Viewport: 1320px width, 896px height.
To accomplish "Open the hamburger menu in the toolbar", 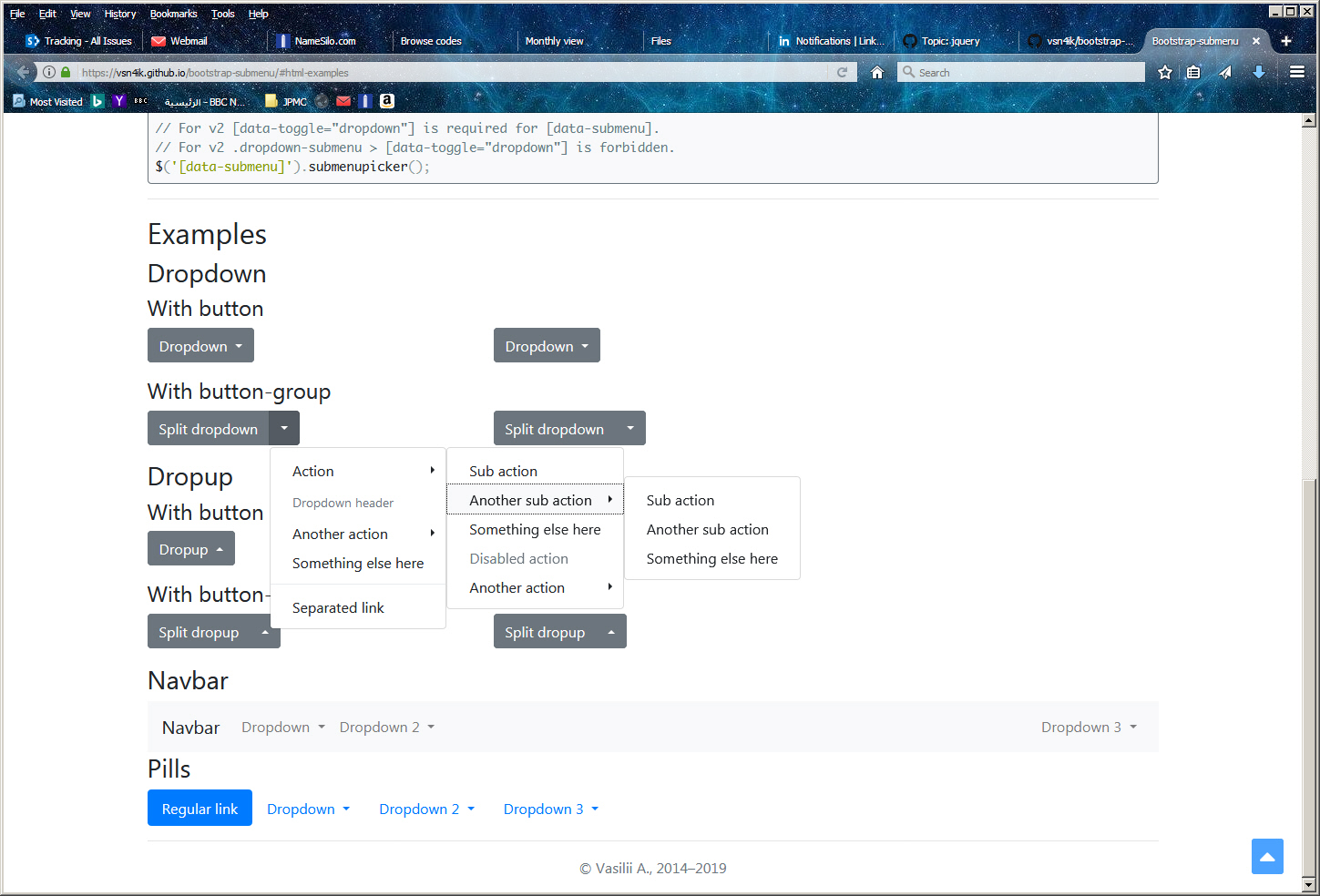I will pos(1297,73).
